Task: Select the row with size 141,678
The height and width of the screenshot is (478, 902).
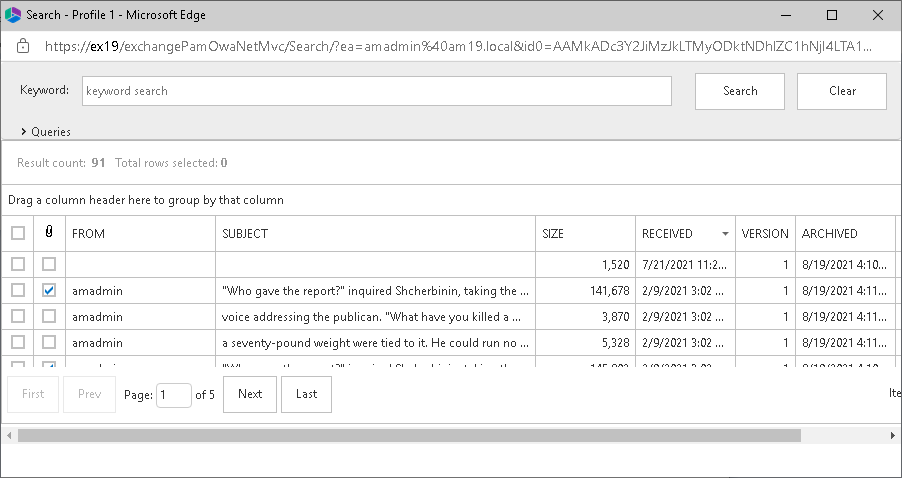Action: coord(18,290)
